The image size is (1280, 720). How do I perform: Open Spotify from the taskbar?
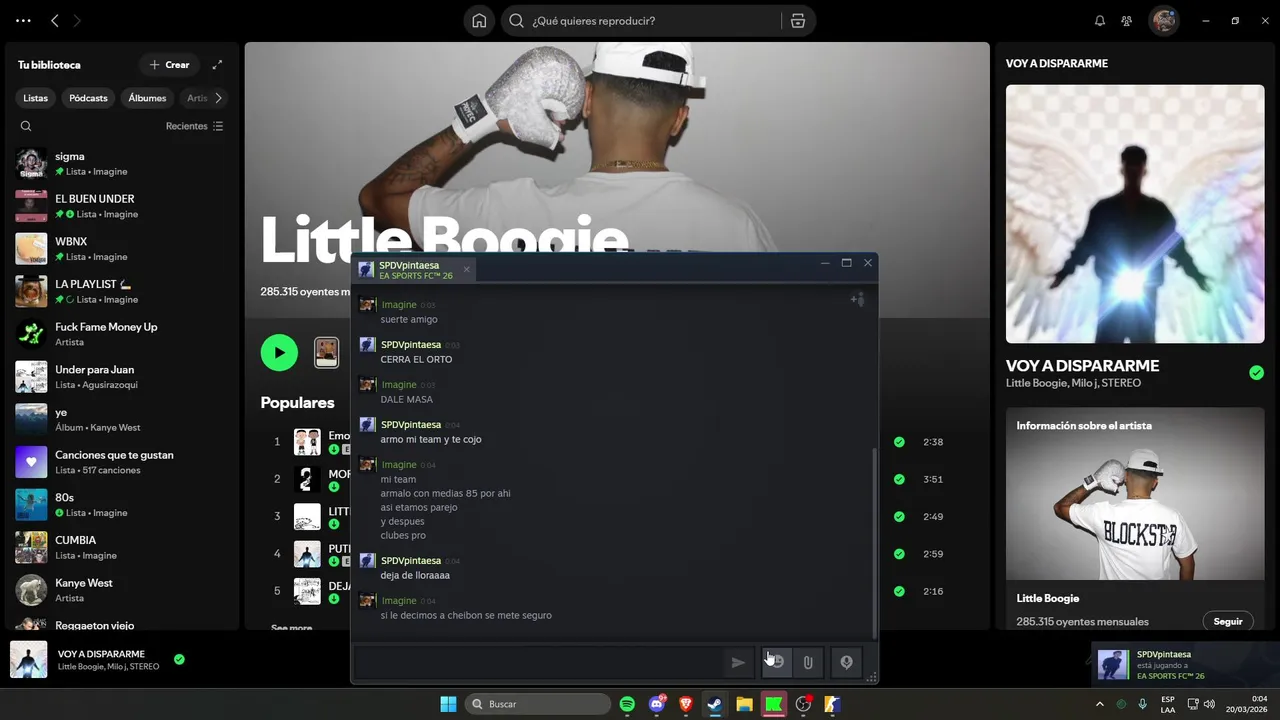point(627,704)
